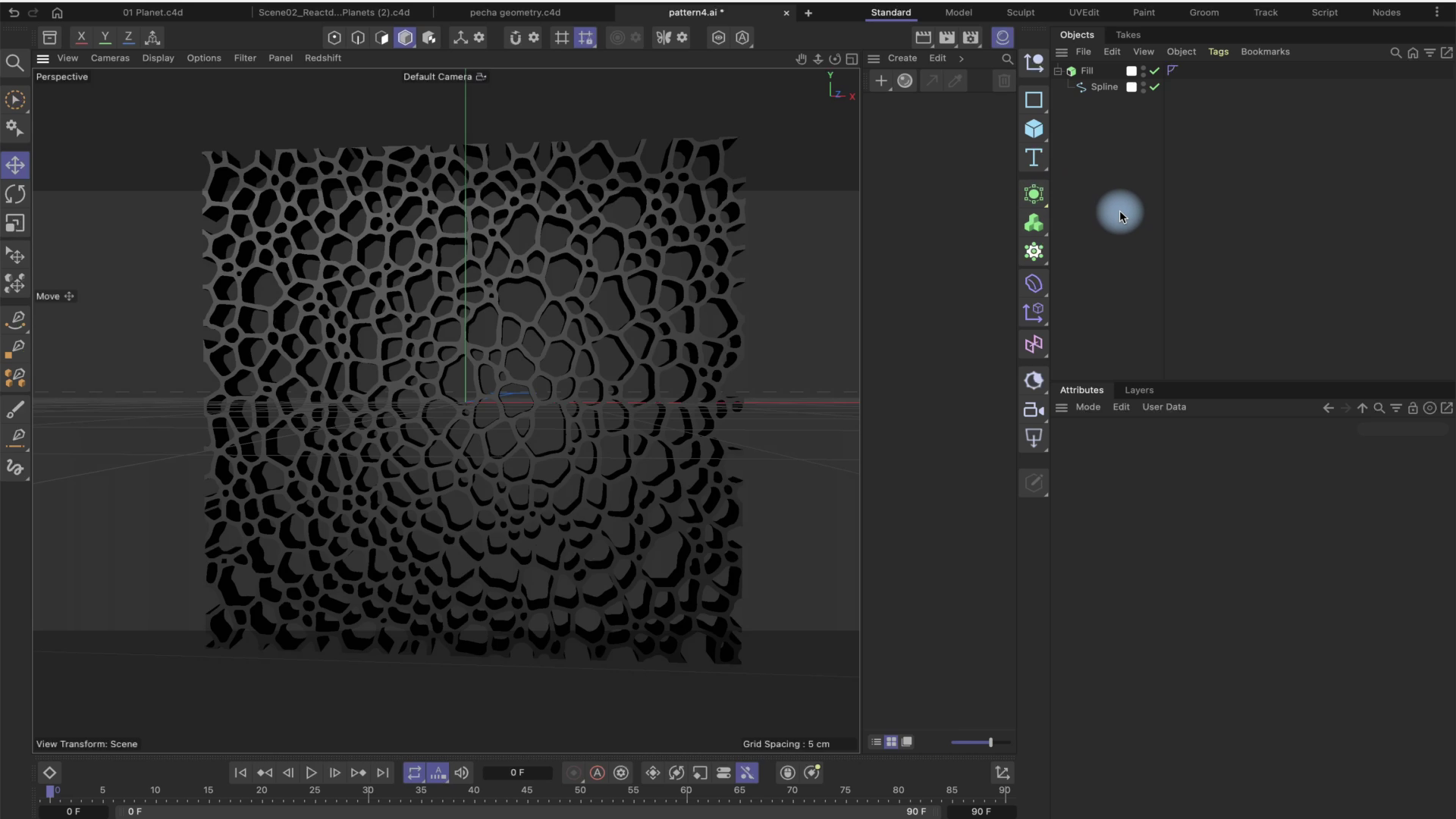
Task: Expand Material Manager menu overflow arrow
Action: pyautogui.click(x=962, y=58)
